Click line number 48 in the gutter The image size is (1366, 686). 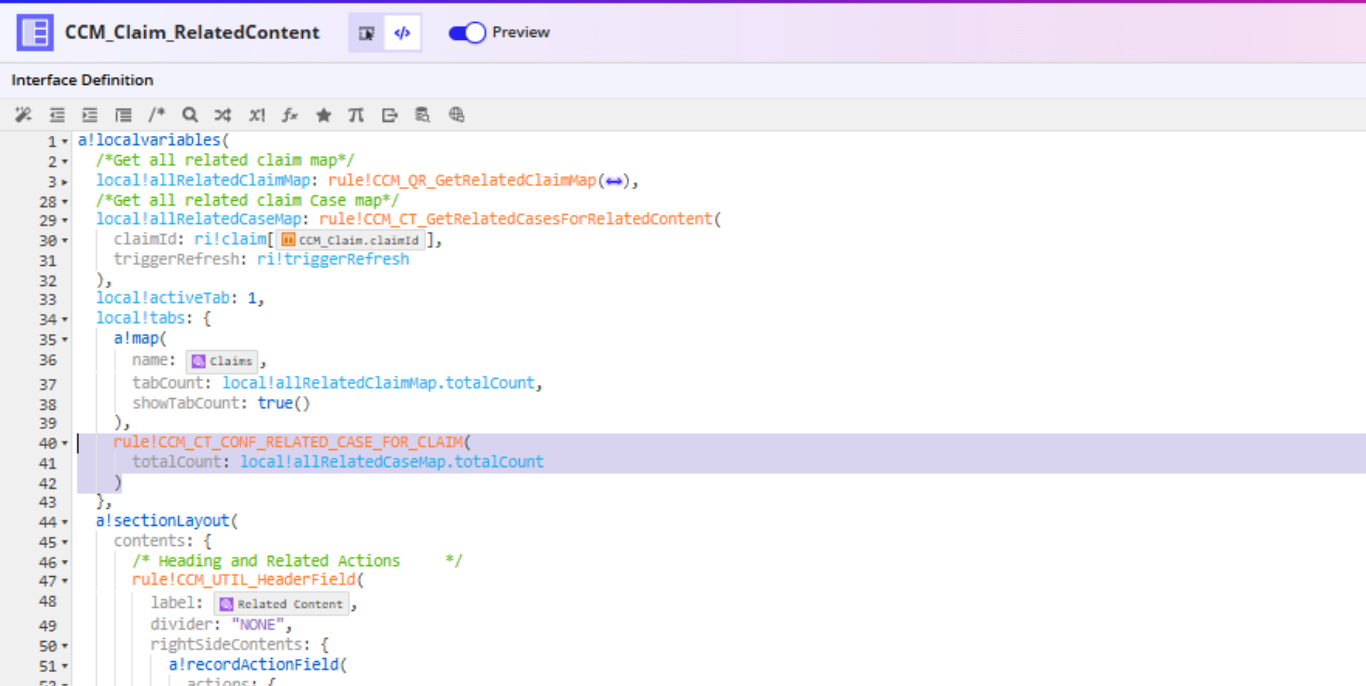[x=48, y=601]
